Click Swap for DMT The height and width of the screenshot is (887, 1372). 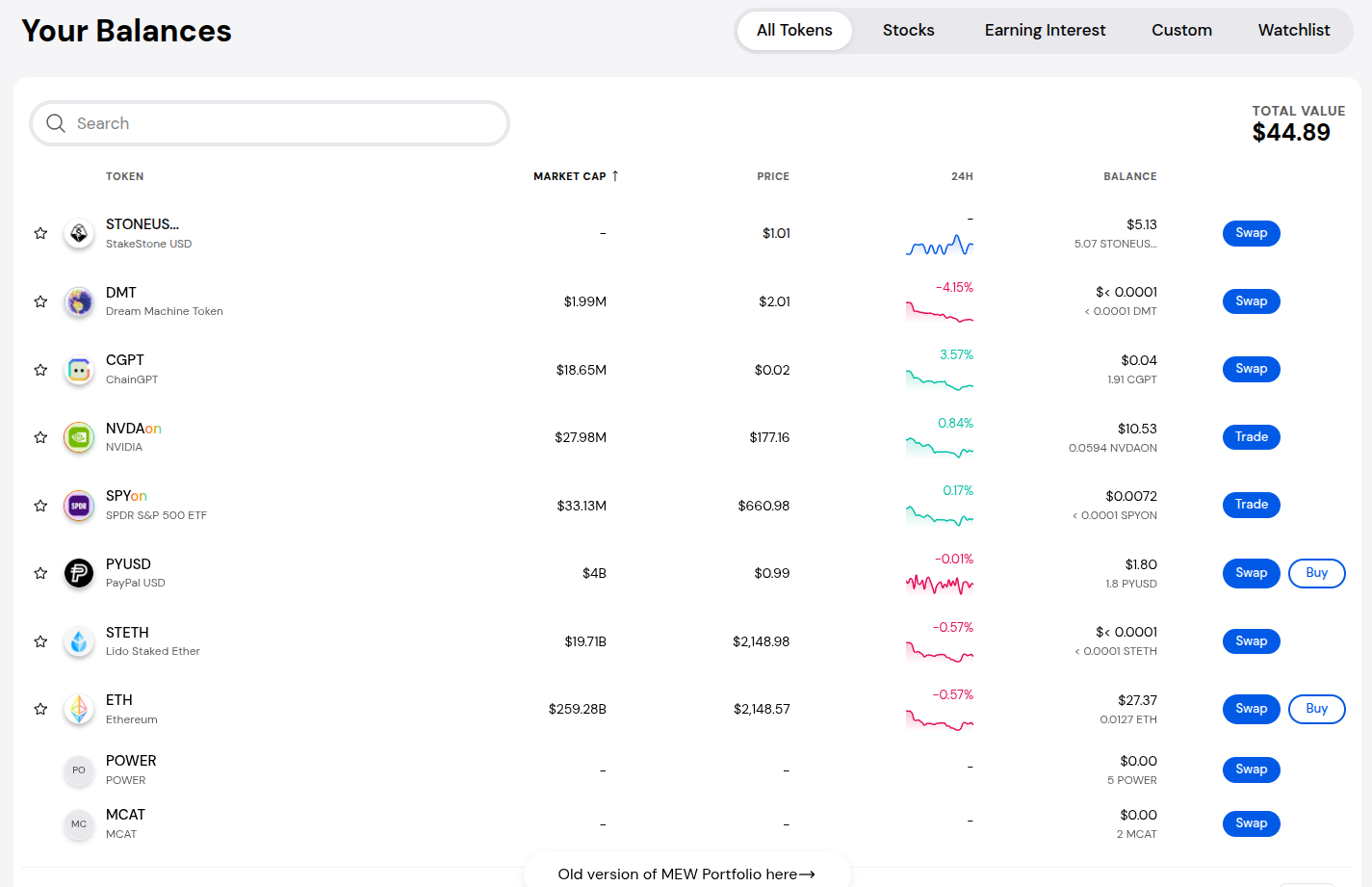point(1252,301)
